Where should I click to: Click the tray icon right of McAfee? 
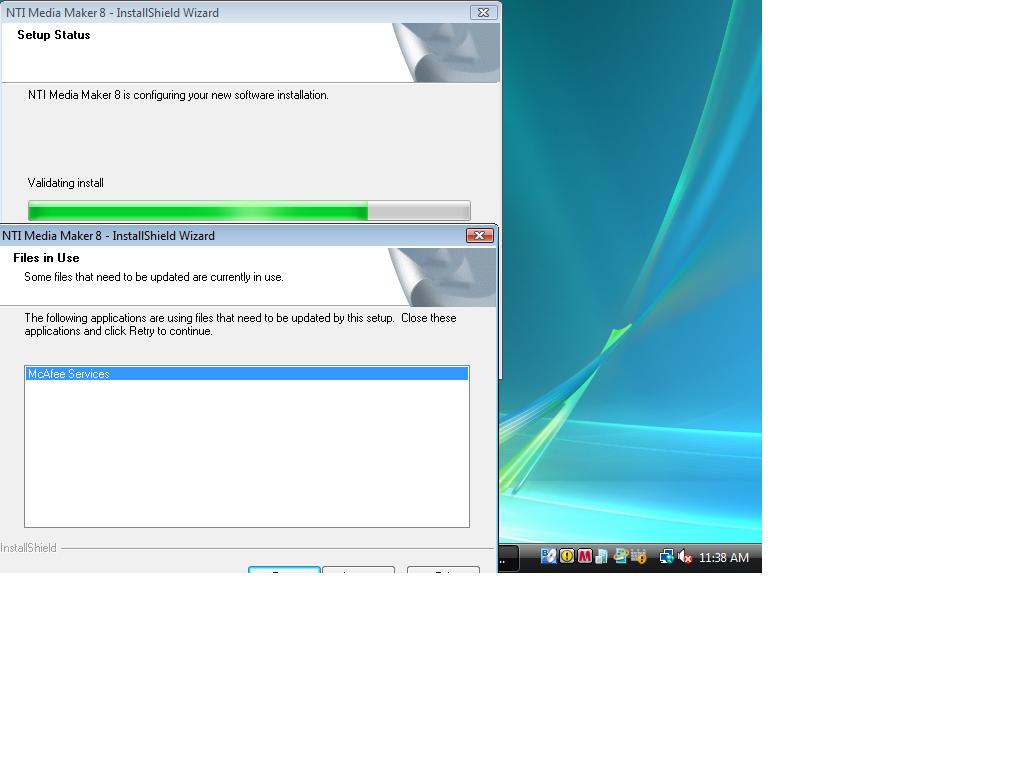pos(601,556)
